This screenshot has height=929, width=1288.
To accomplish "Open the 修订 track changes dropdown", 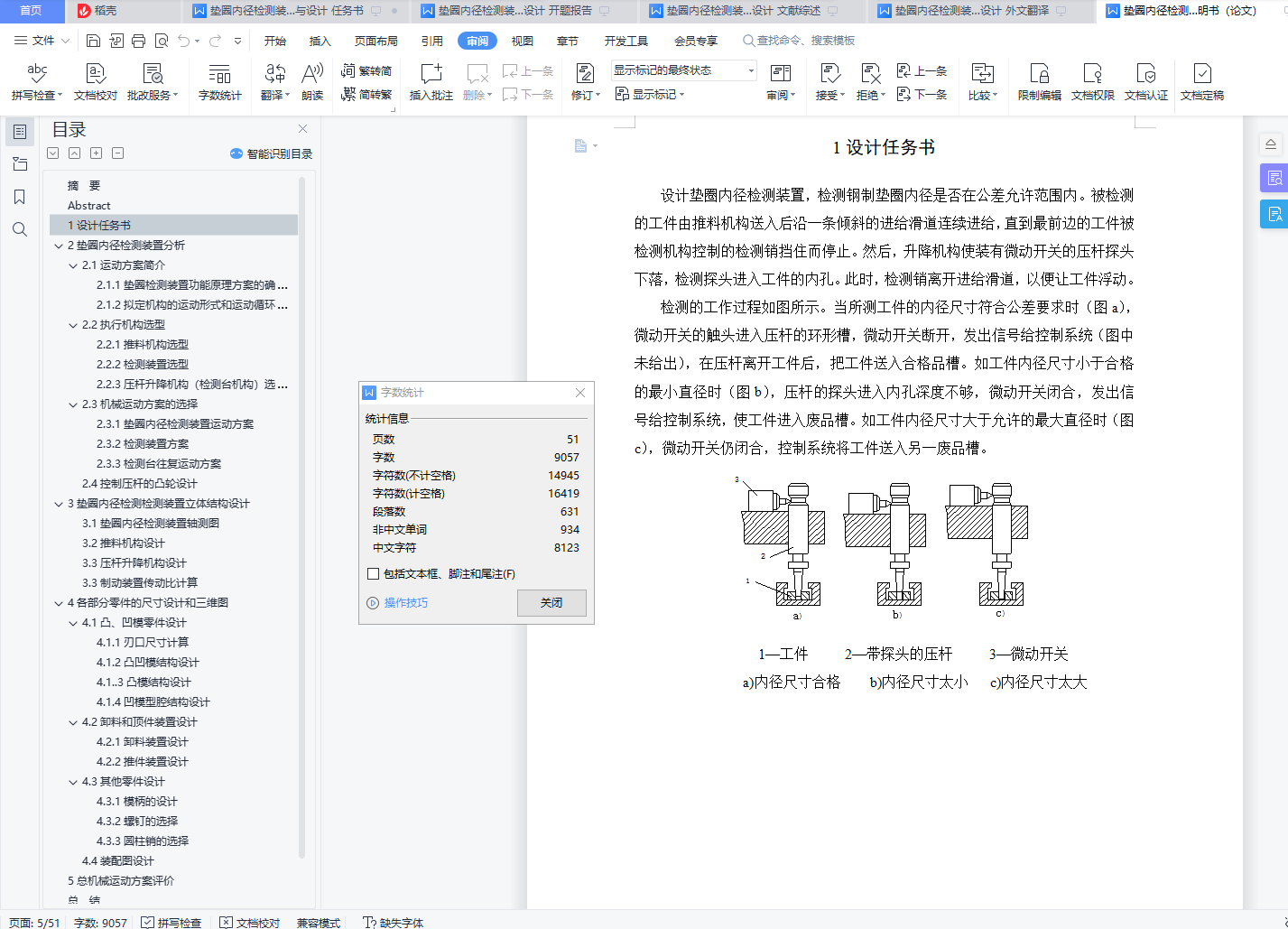I will point(598,96).
